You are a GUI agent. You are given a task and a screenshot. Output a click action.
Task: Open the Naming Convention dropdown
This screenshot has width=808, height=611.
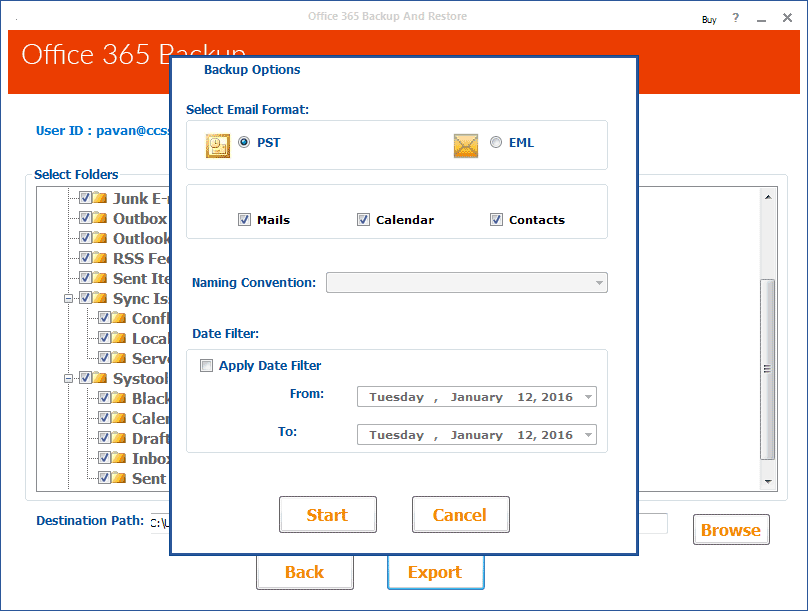(598, 283)
